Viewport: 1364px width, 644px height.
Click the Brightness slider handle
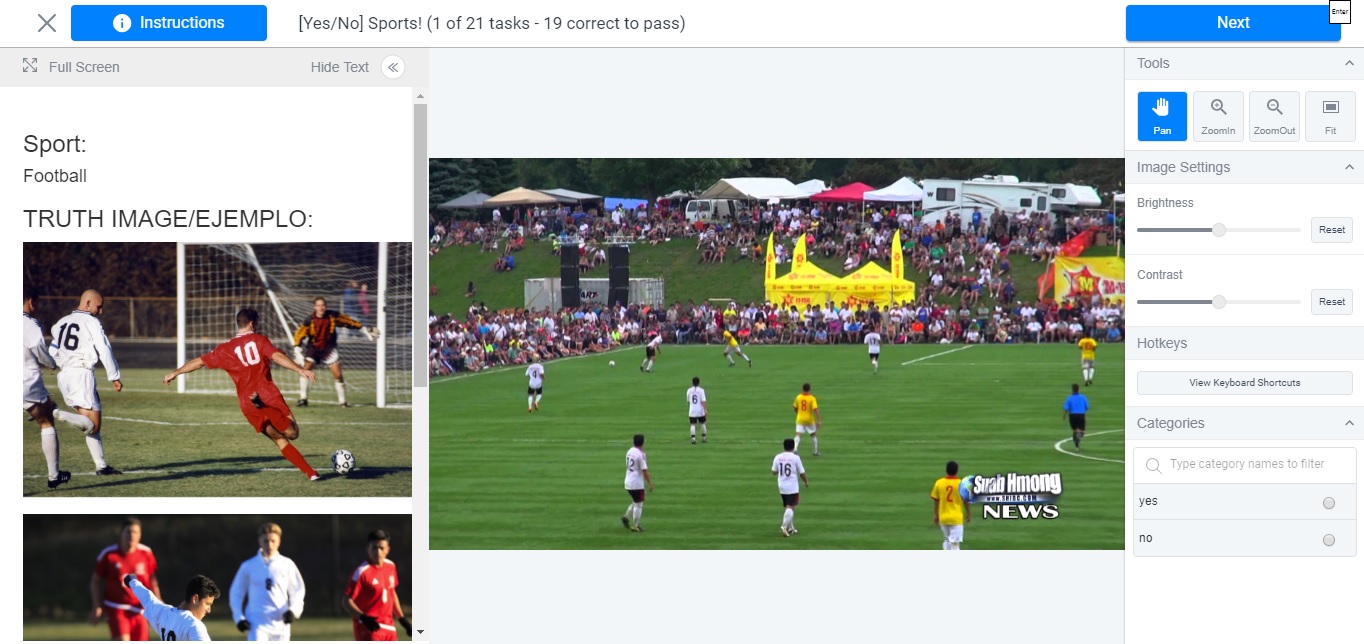pyautogui.click(x=1219, y=229)
